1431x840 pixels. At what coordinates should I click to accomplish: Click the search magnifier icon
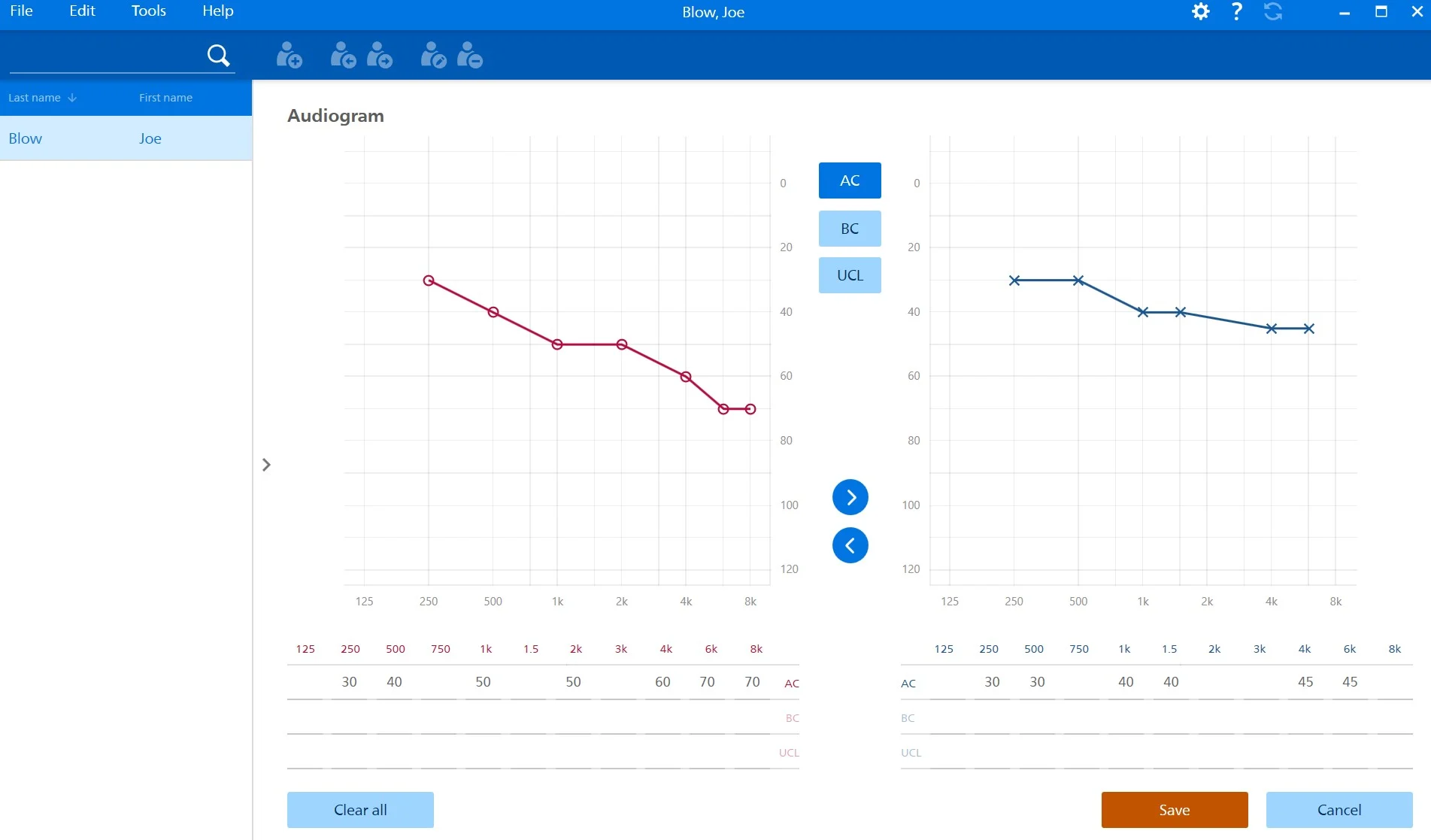tap(218, 55)
